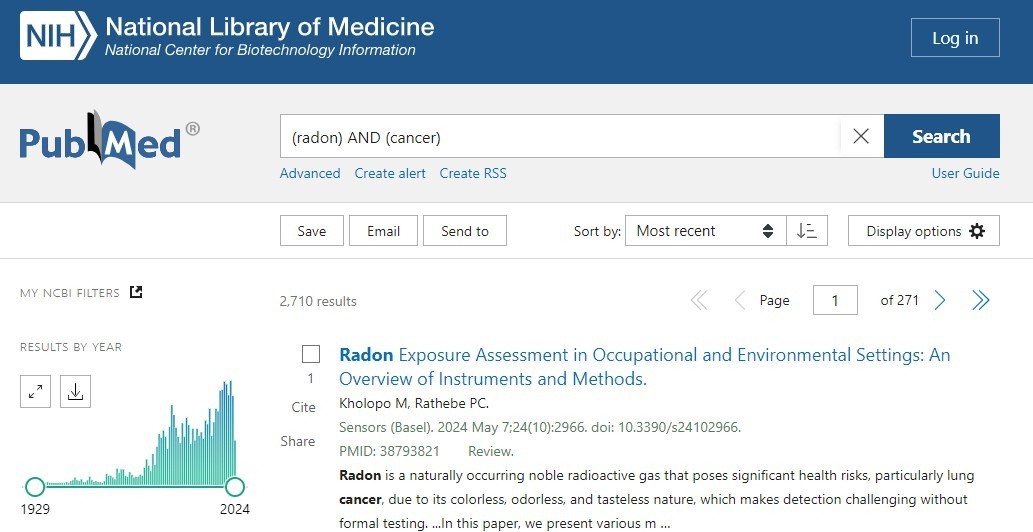This screenshot has width=1033, height=532.
Task: Grab the 2024 end year slider handle
Action: pyautogui.click(x=235, y=487)
